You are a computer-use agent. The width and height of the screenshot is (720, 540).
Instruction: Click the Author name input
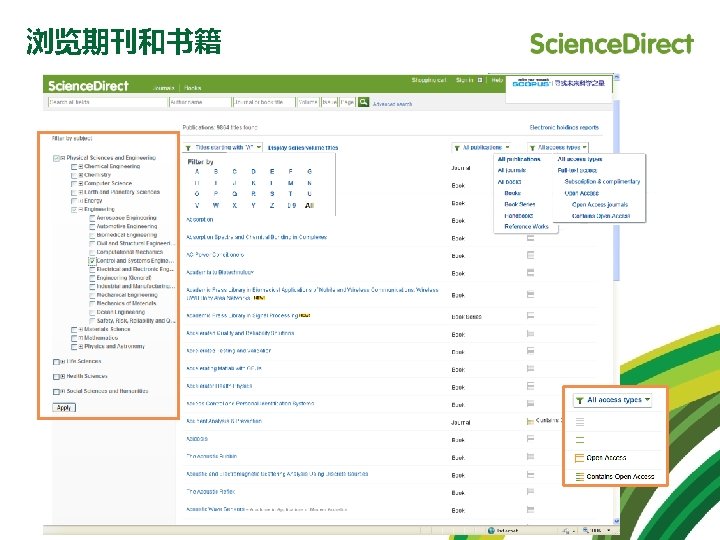(200, 102)
